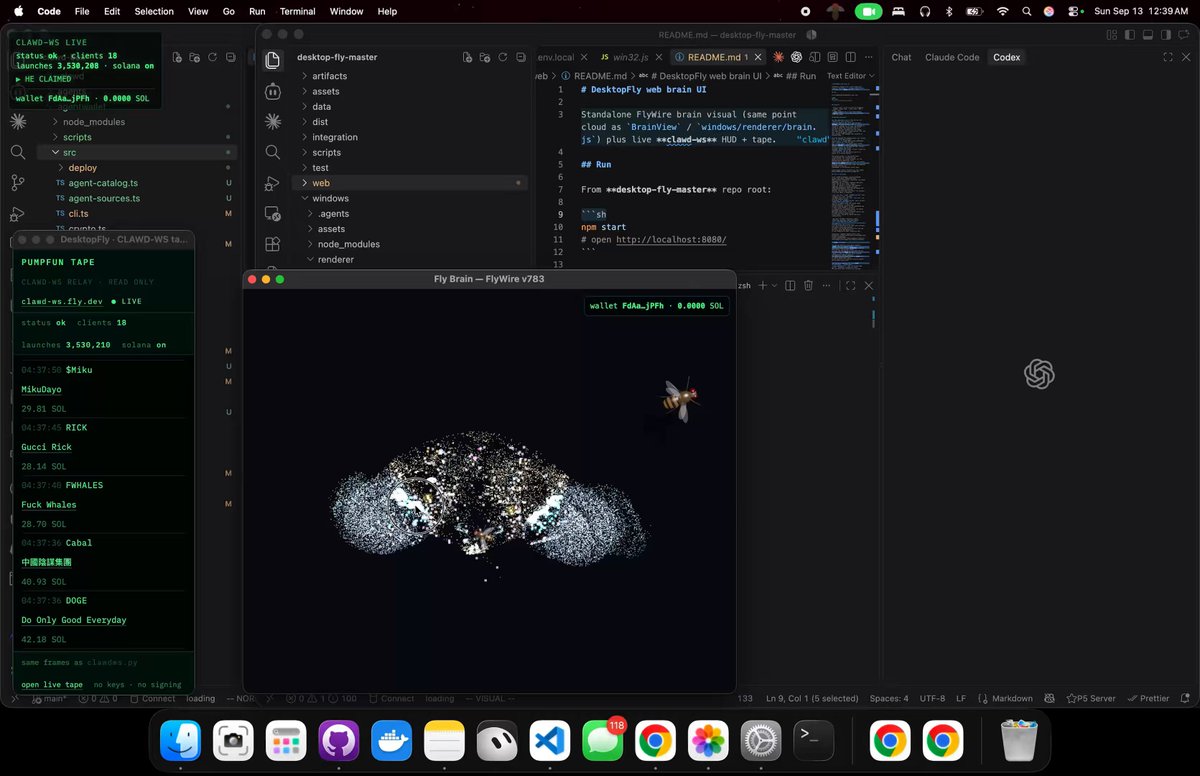The height and width of the screenshot is (776, 1200).
Task: Open the Selection menu in the menu bar
Action: click(x=154, y=11)
